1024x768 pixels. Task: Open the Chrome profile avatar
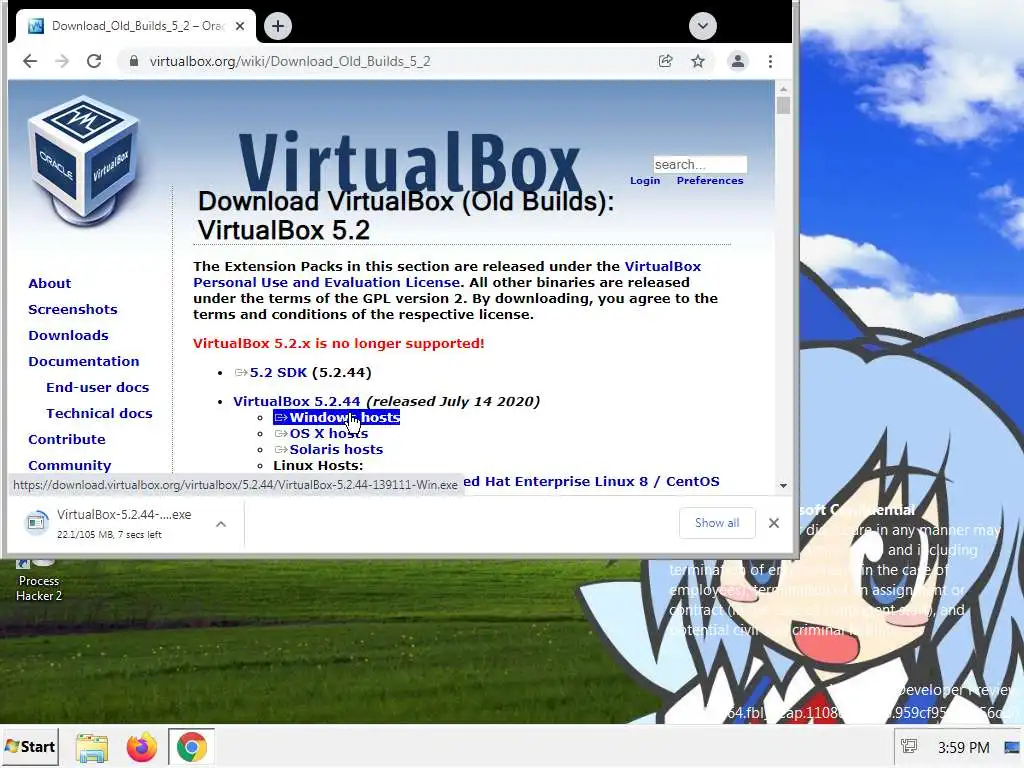[738, 61]
